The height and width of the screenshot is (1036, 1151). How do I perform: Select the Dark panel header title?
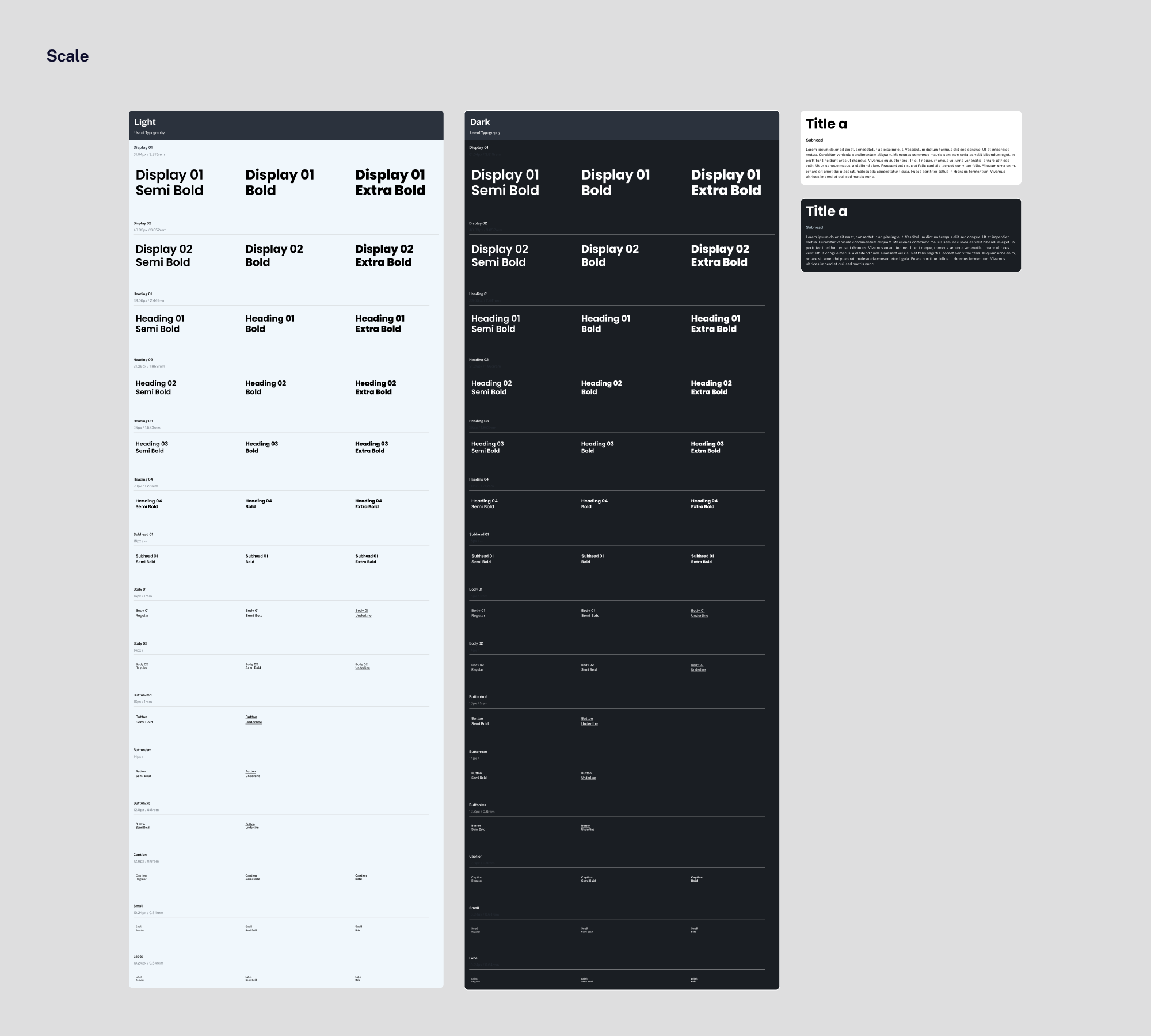pos(480,122)
